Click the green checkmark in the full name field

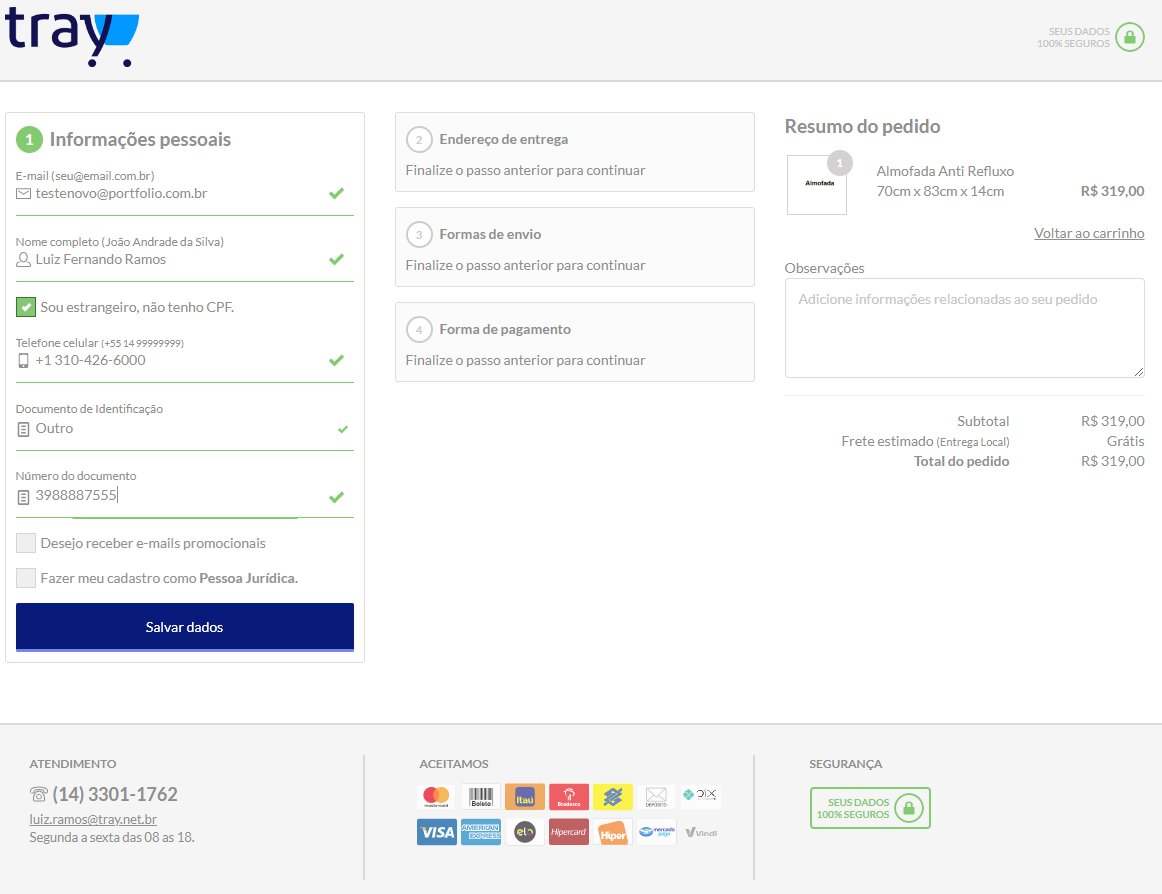[336, 259]
